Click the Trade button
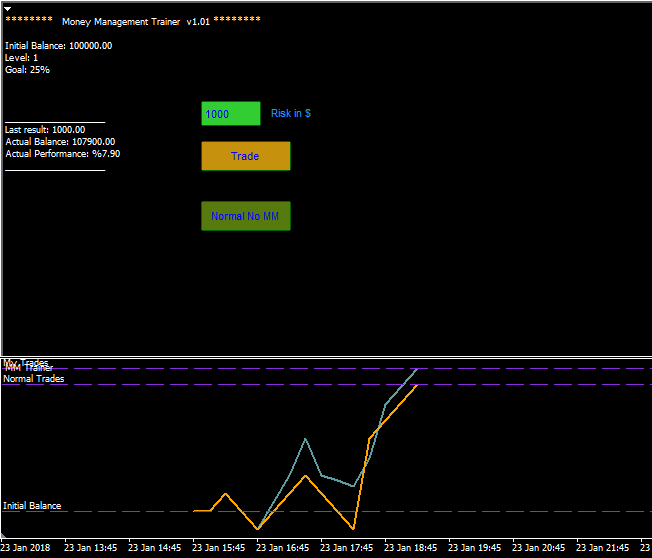Viewport: 652px width, 558px height. coord(246,156)
